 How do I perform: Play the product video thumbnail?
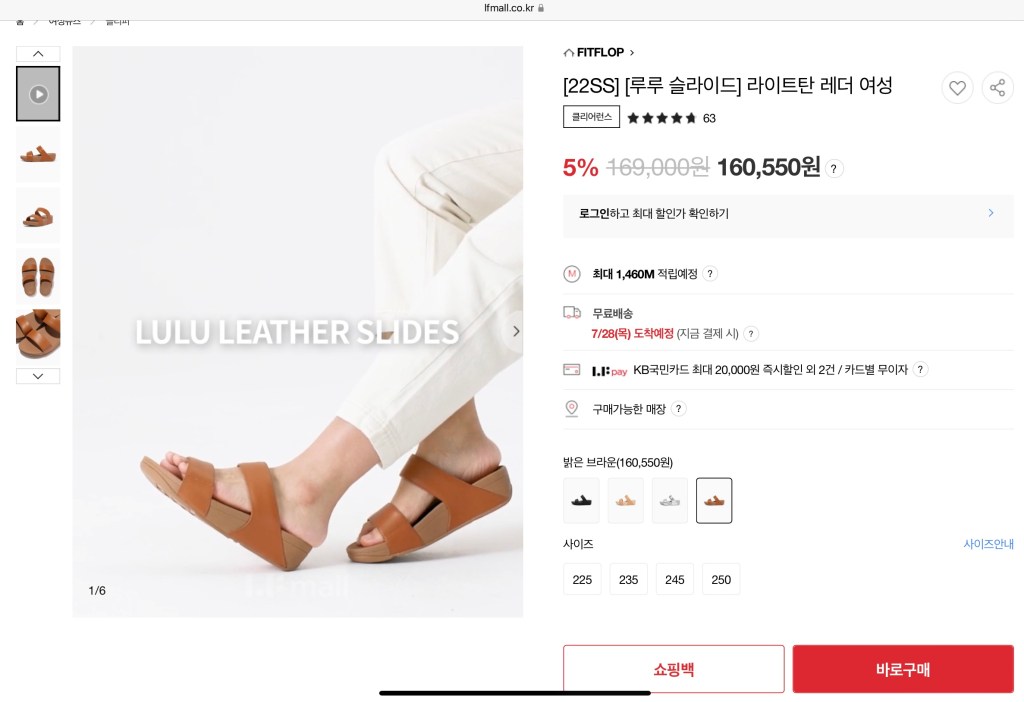click(38, 93)
